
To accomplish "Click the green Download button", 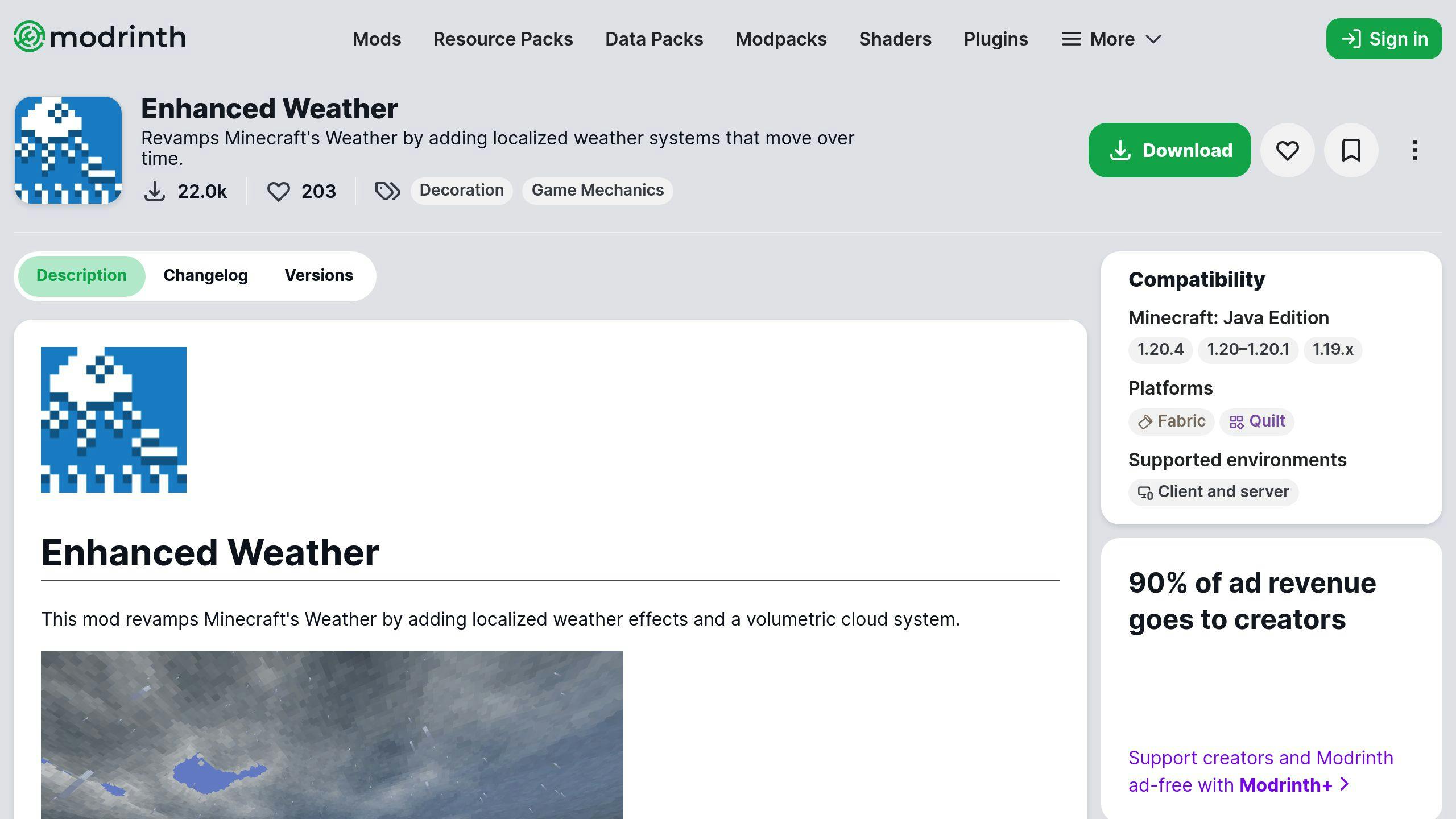I will tap(1169, 150).
